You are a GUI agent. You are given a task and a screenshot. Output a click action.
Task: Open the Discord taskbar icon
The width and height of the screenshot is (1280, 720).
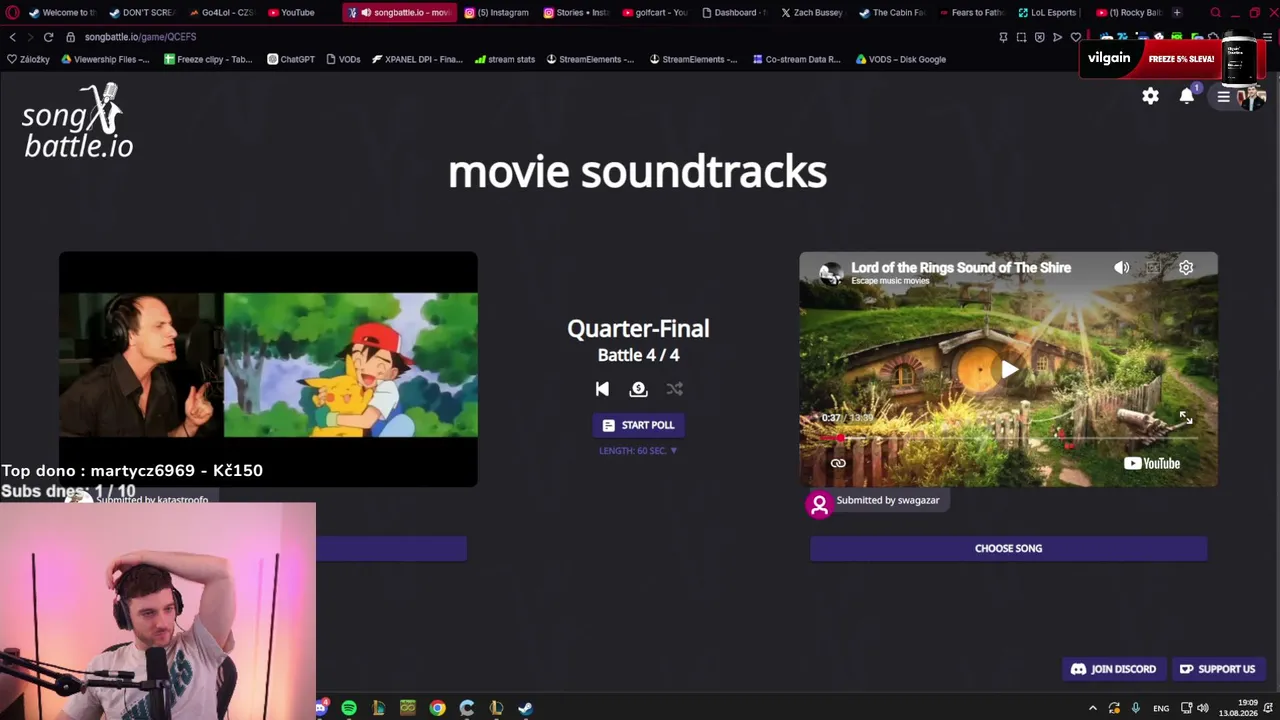pyautogui.click(x=321, y=708)
